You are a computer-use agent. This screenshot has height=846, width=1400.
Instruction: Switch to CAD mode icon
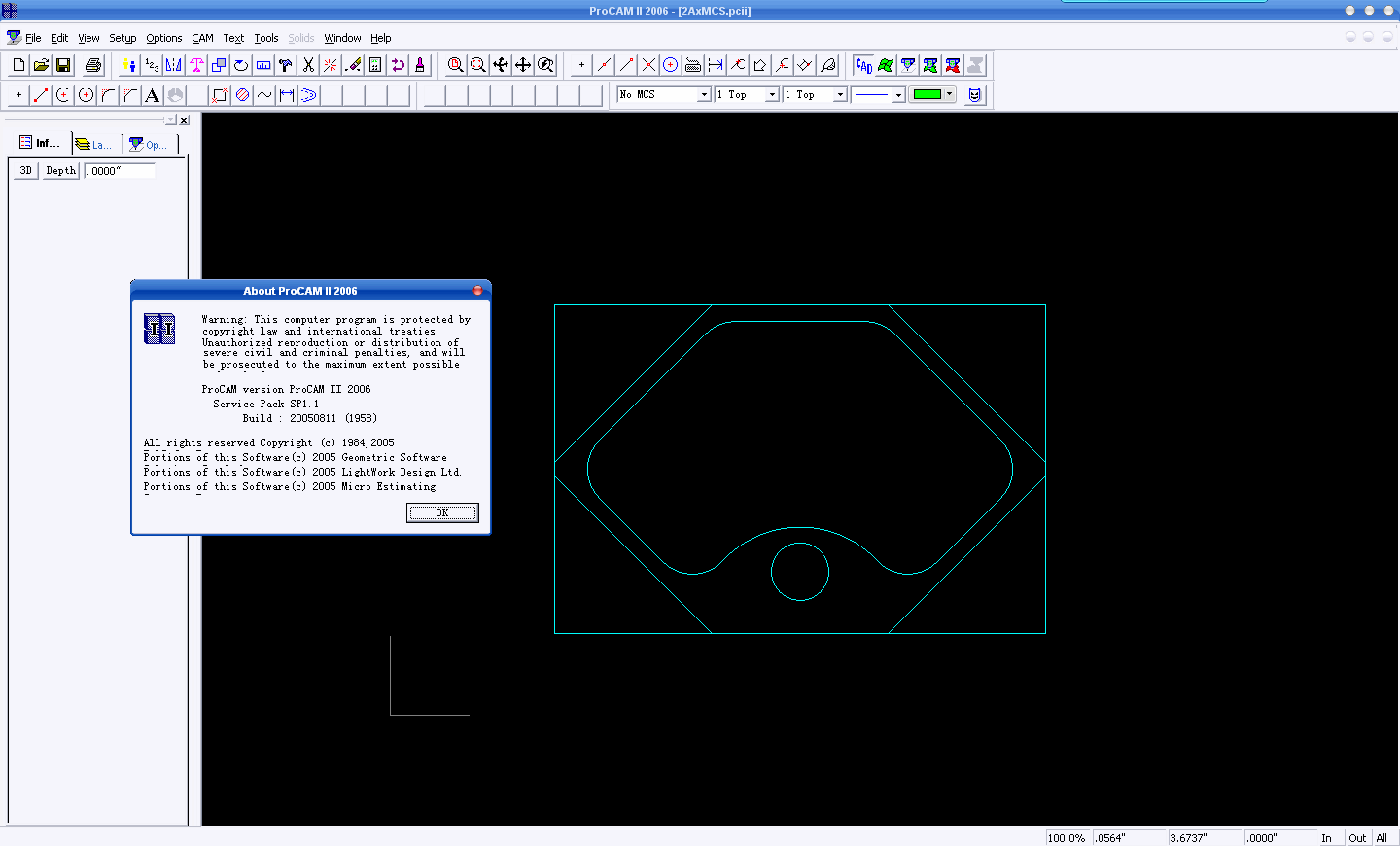coord(863,65)
